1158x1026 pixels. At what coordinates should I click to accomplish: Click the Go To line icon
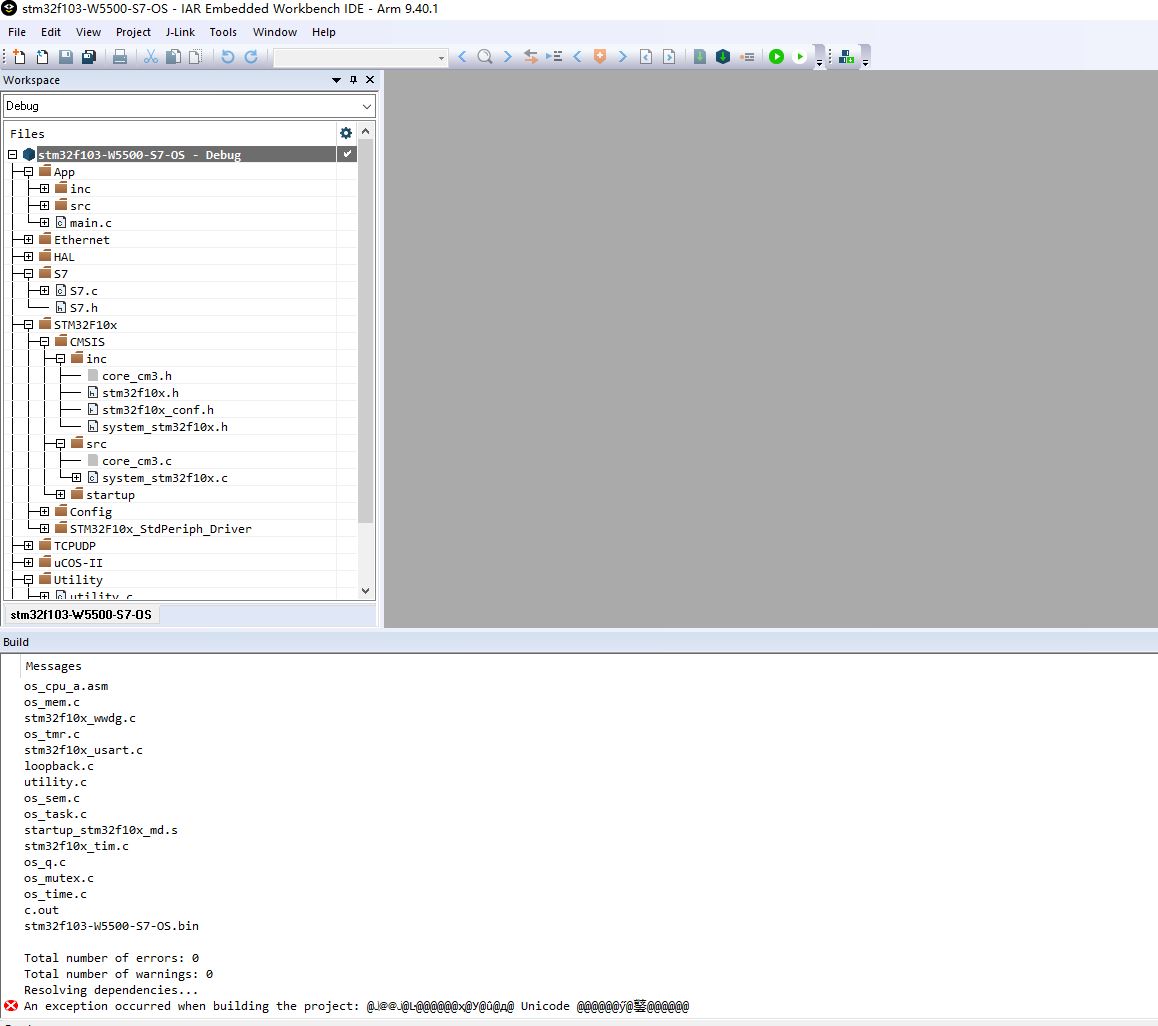click(x=554, y=57)
